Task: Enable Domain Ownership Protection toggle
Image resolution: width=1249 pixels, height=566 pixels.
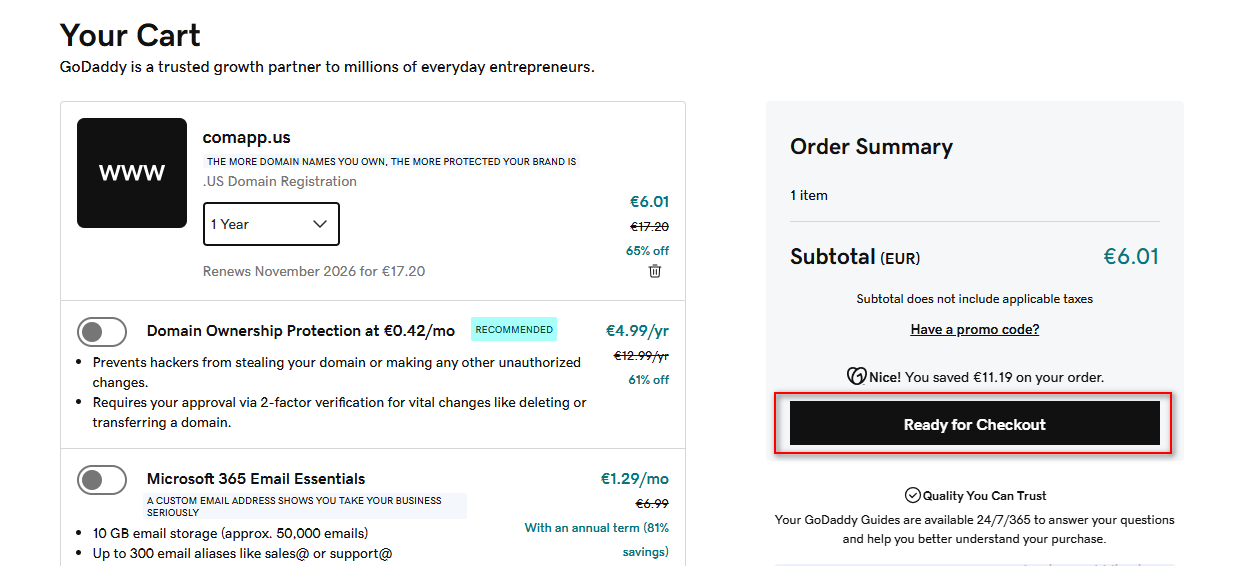Action: 102,332
